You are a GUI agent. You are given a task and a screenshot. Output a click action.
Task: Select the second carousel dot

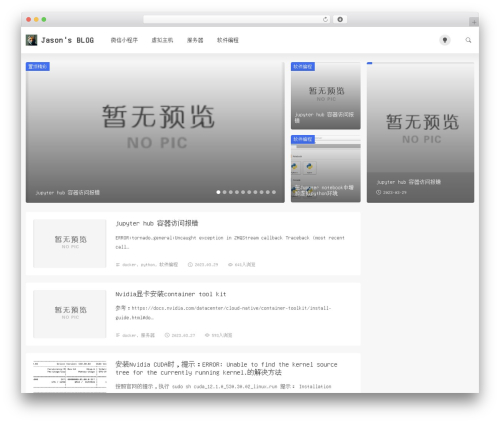pos(224,192)
